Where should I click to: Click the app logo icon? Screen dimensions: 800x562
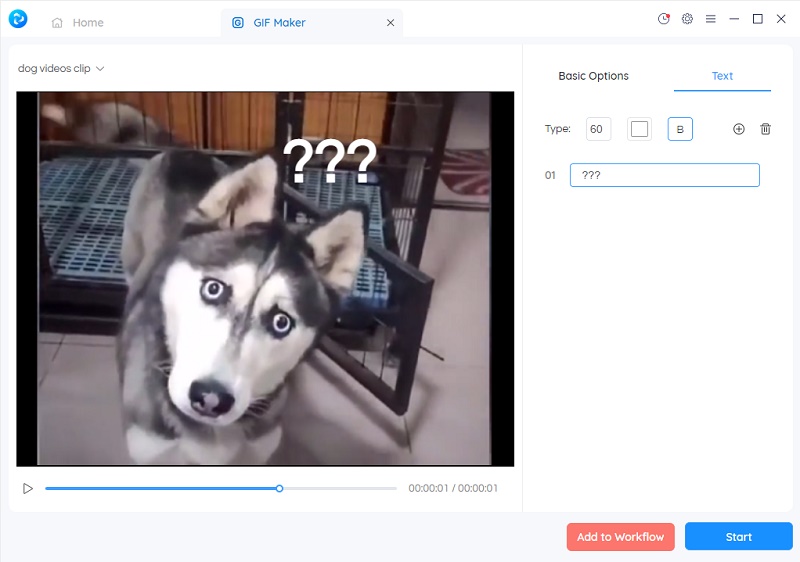pyautogui.click(x=18, y=19)
